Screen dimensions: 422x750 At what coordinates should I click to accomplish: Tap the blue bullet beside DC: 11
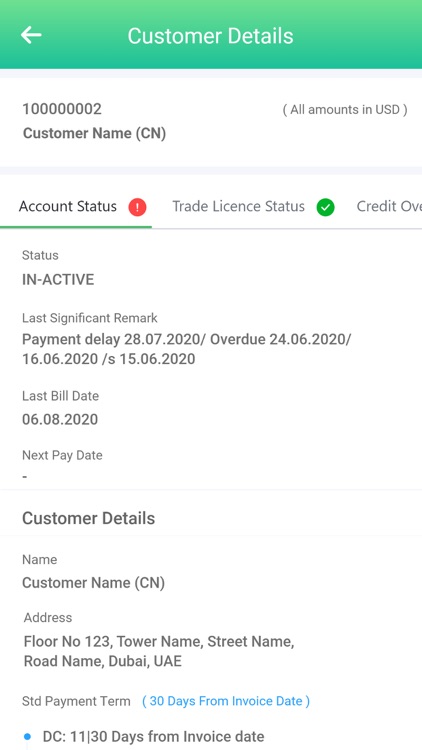click(x=27, y=736)
